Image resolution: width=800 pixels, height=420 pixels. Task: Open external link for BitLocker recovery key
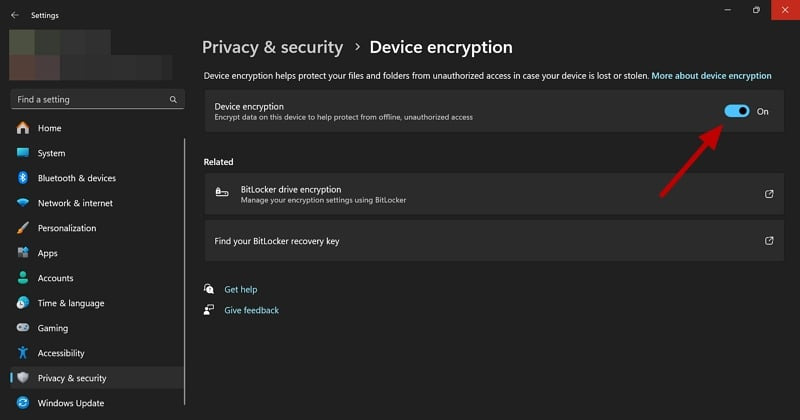769,240
